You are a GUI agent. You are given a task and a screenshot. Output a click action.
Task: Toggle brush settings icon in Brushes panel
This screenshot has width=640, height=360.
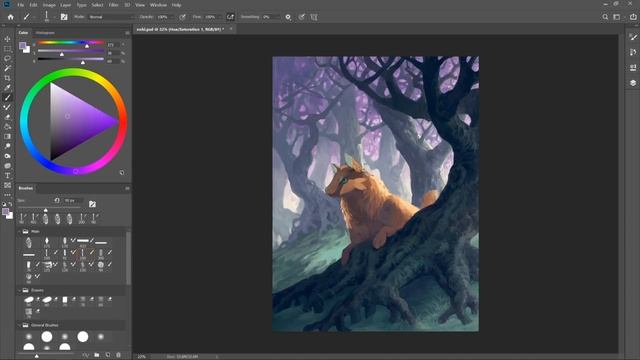point(92,204)
